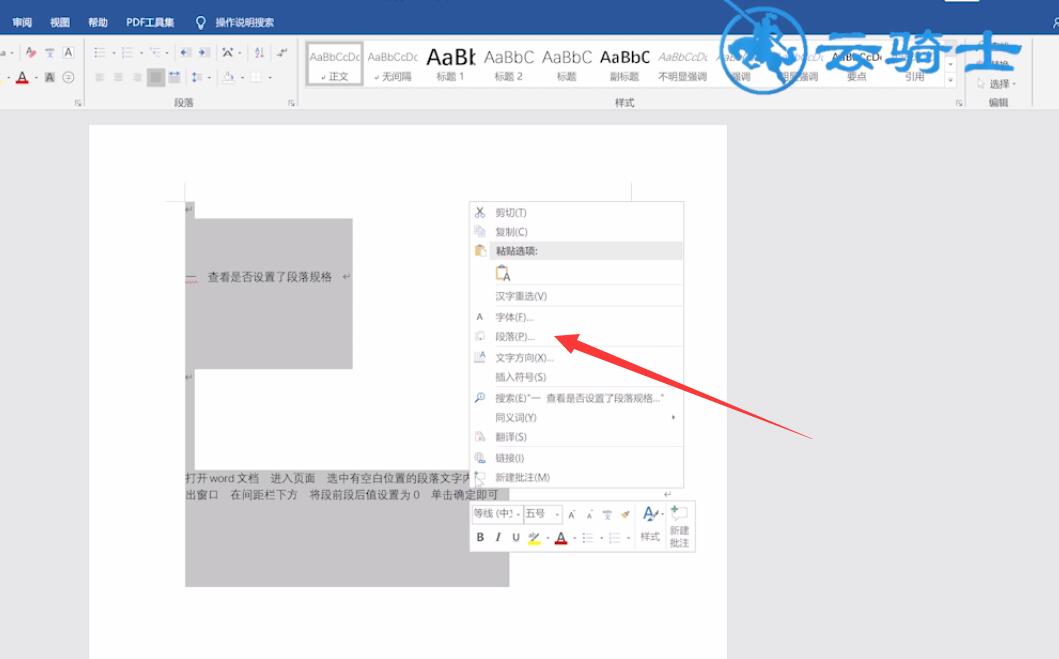Apply the 标题 1 style
Screen dimensions: 1059x659
click(450, 64)
